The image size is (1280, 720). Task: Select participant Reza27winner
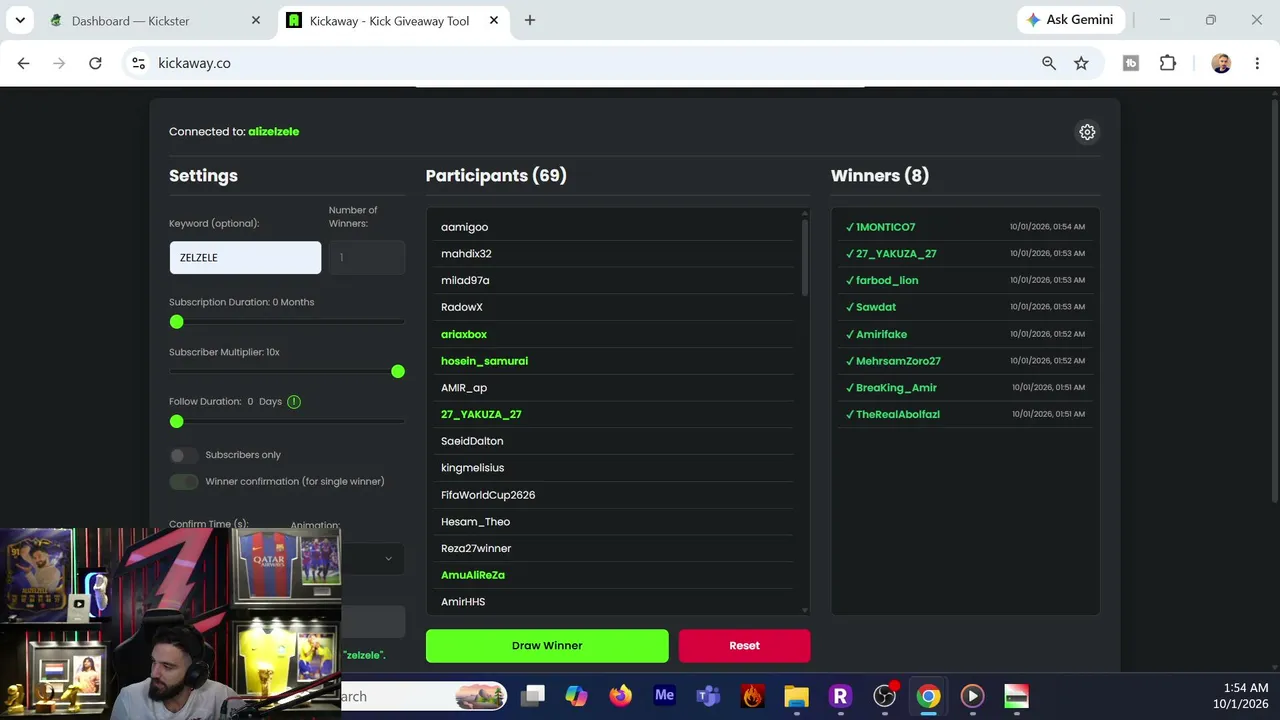(x=476, y=549)
